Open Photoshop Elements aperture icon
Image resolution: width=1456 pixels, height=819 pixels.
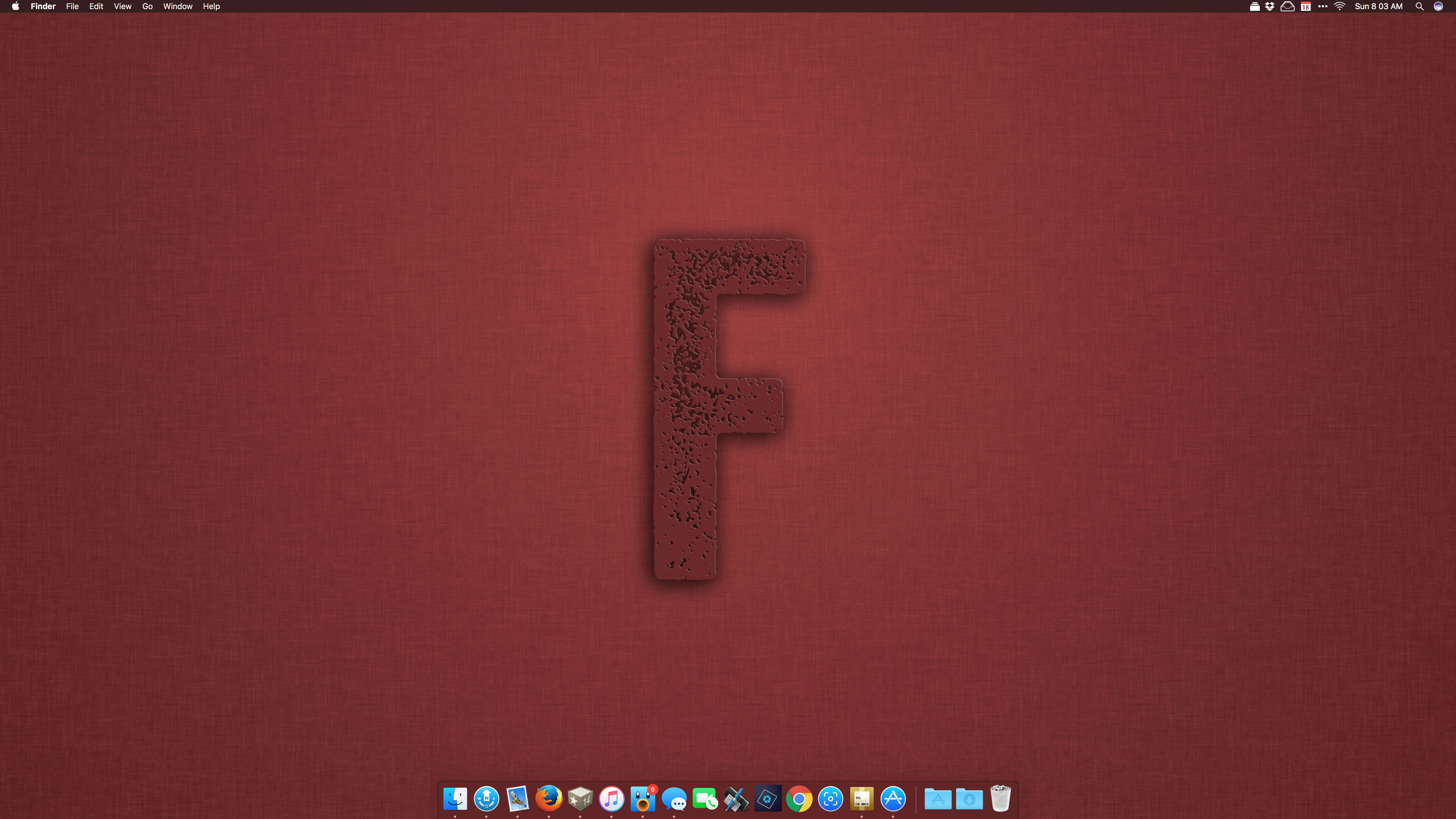pyautogui.click(x=768, y=799)
